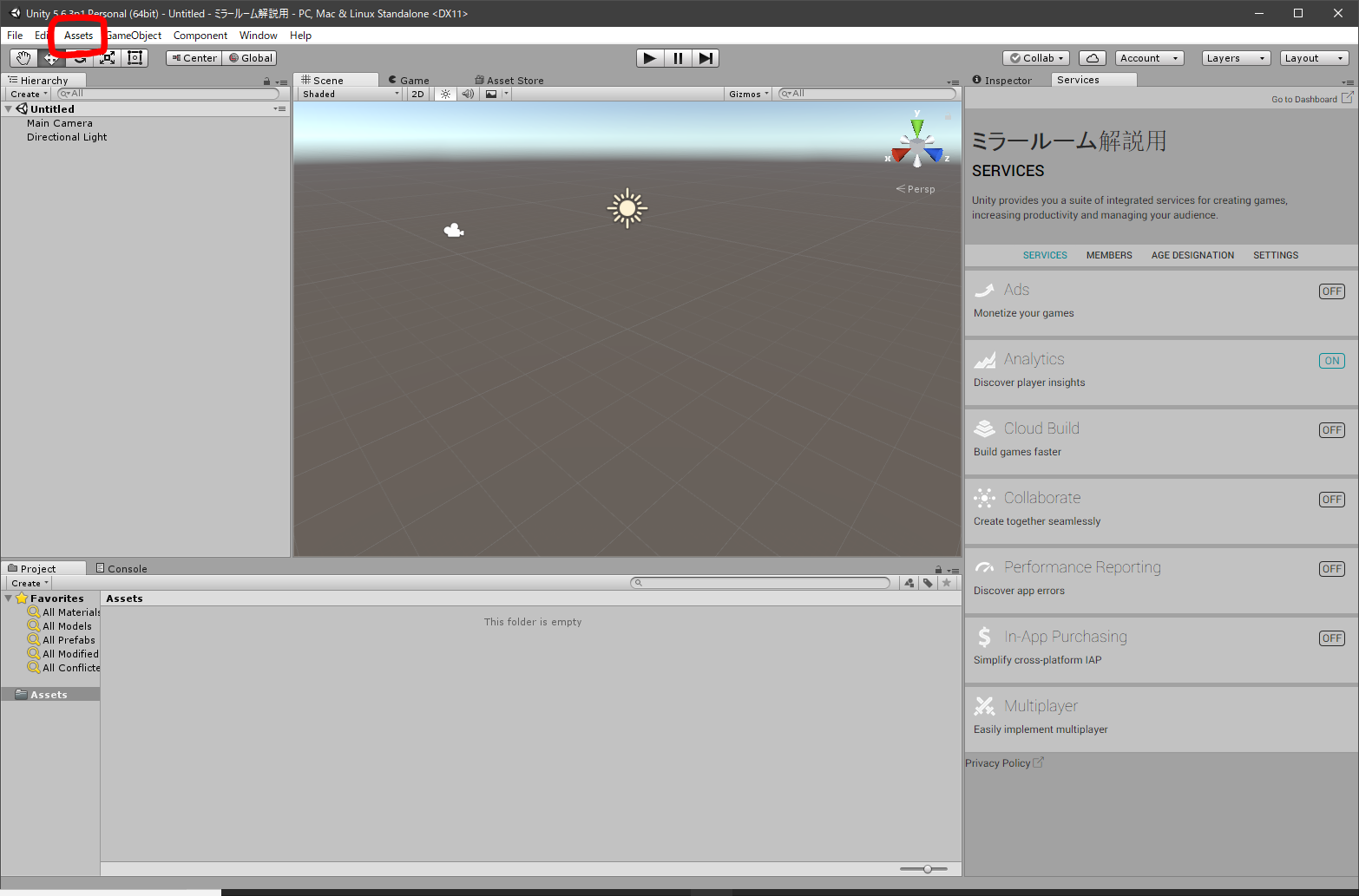Toggle Global rotation mode button
Screen dimensions: 1359x896
250,58
